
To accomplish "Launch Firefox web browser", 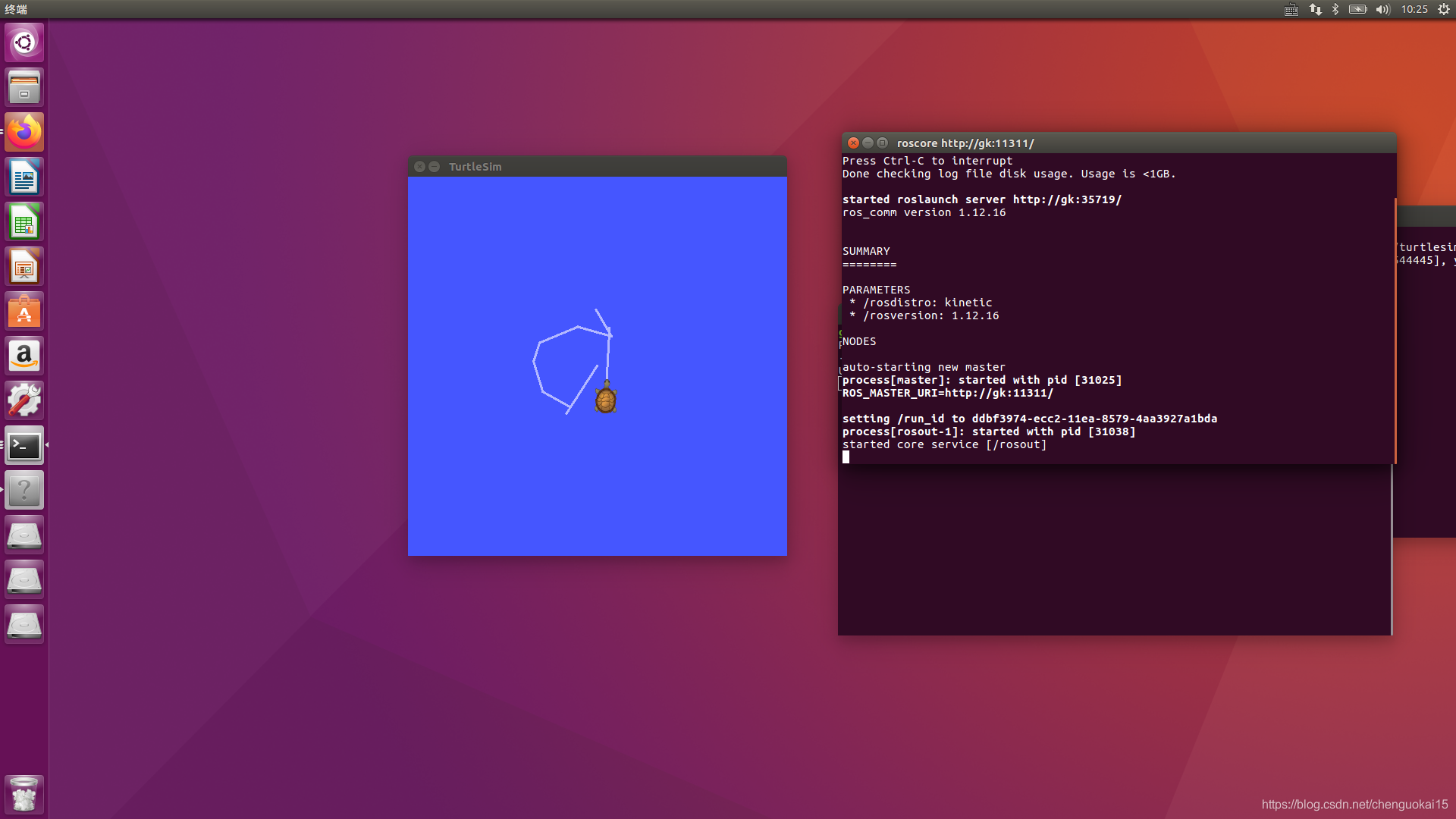I will (24, 132).
